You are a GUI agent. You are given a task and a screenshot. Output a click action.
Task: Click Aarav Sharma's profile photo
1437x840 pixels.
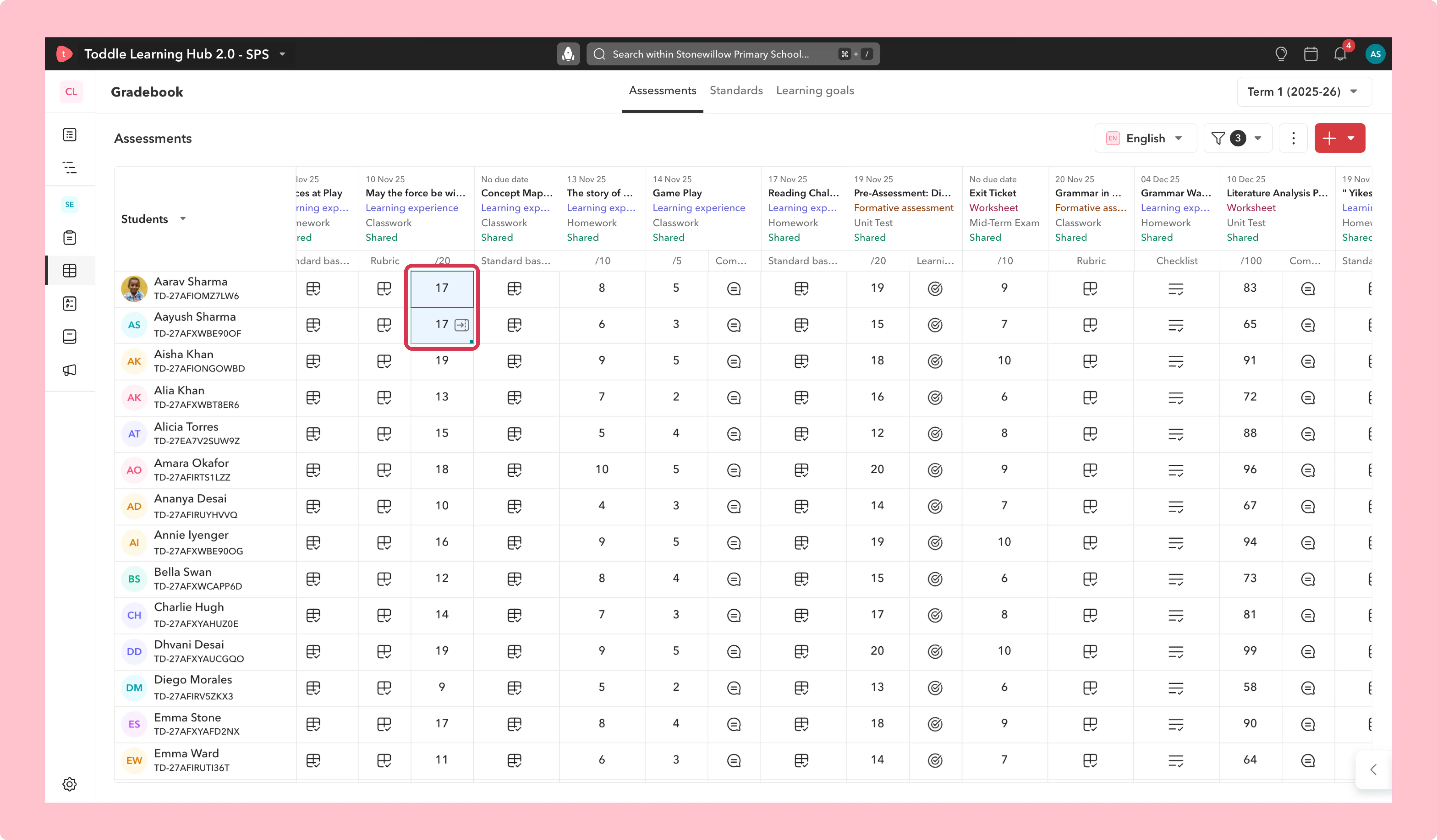tap(134, 289)
